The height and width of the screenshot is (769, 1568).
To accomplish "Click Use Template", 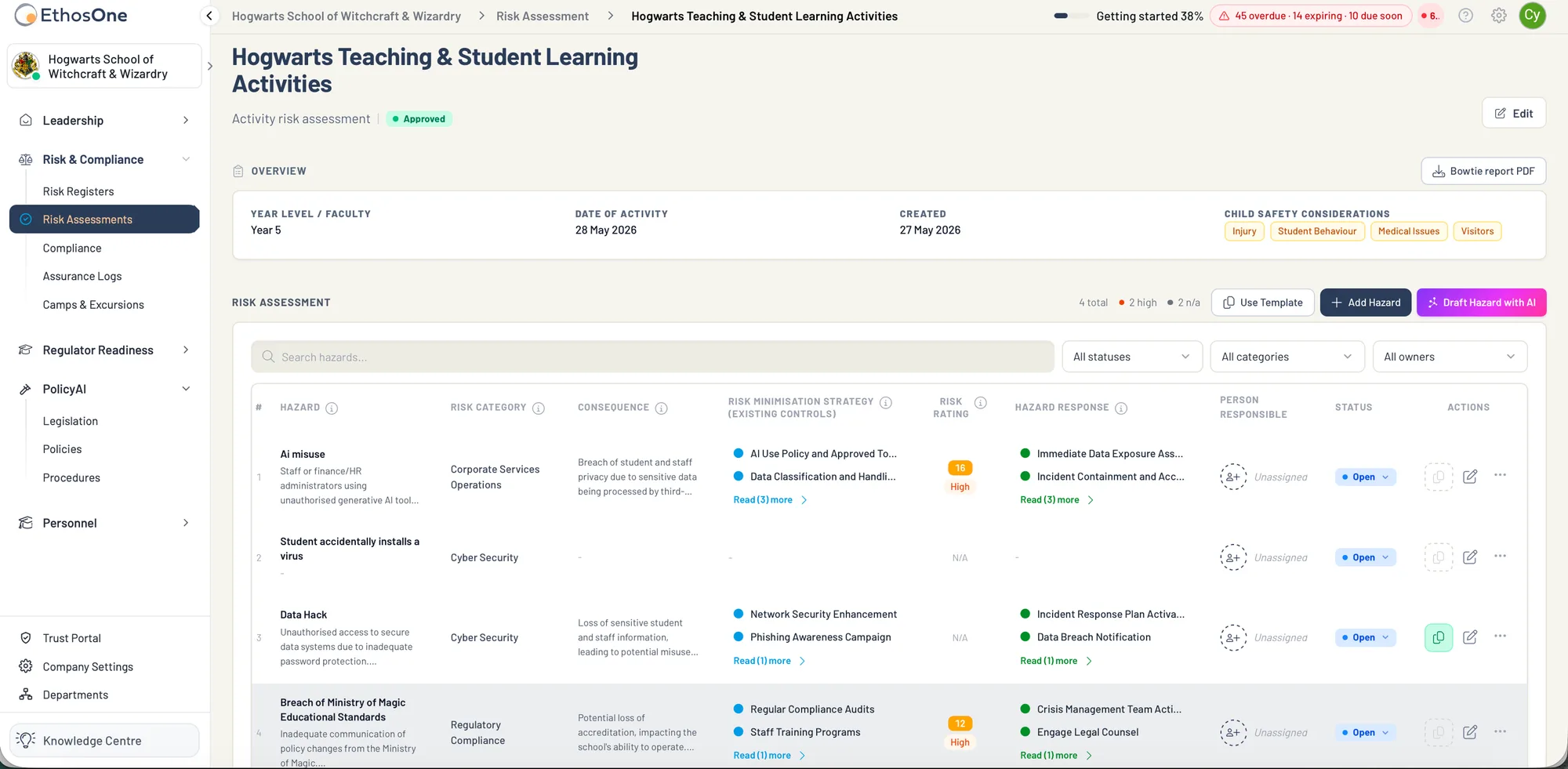I will click(x=1262, y=303).
